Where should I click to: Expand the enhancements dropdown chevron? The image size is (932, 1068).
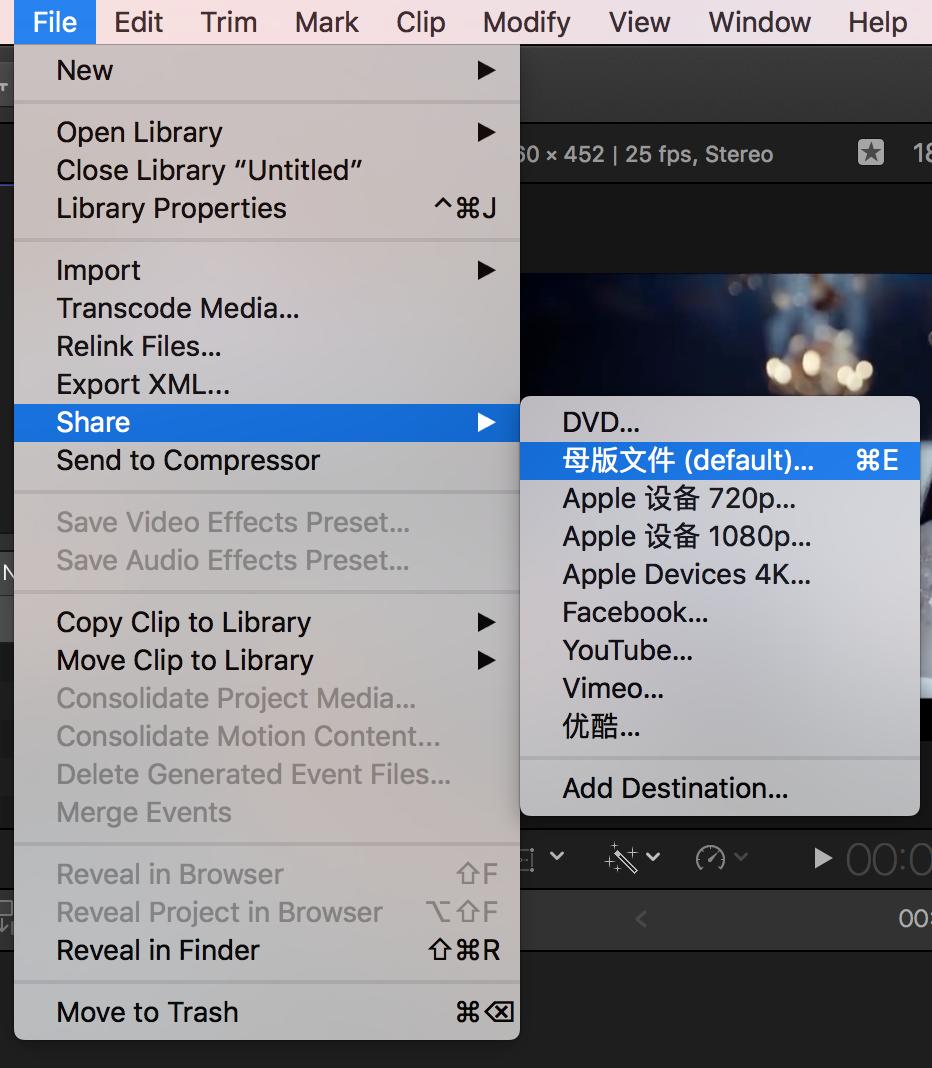point(653,857)
